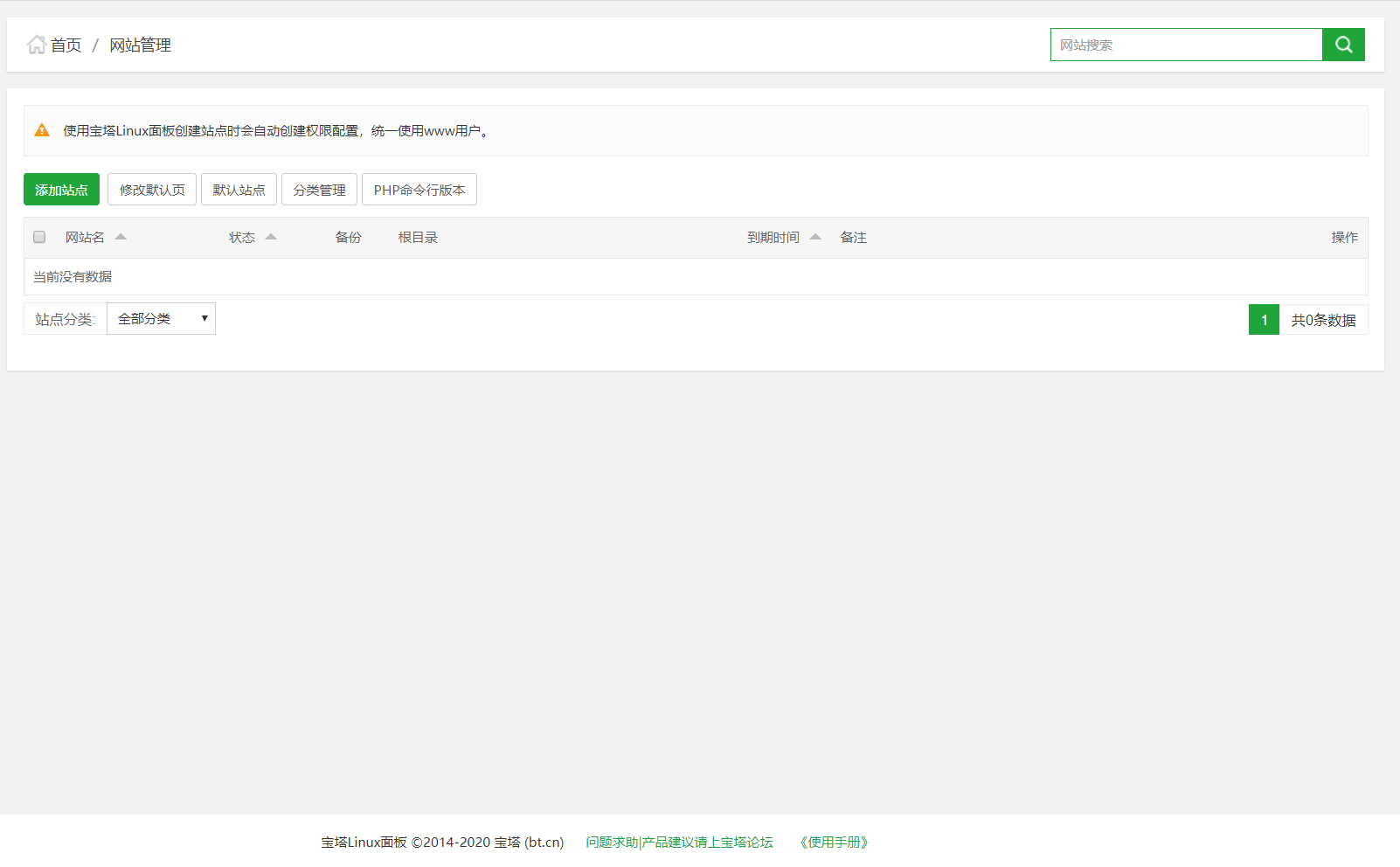This screenshot has width=1400, height=867.
Task: Click the green search magnifier icon
Action: (1343, 45)
